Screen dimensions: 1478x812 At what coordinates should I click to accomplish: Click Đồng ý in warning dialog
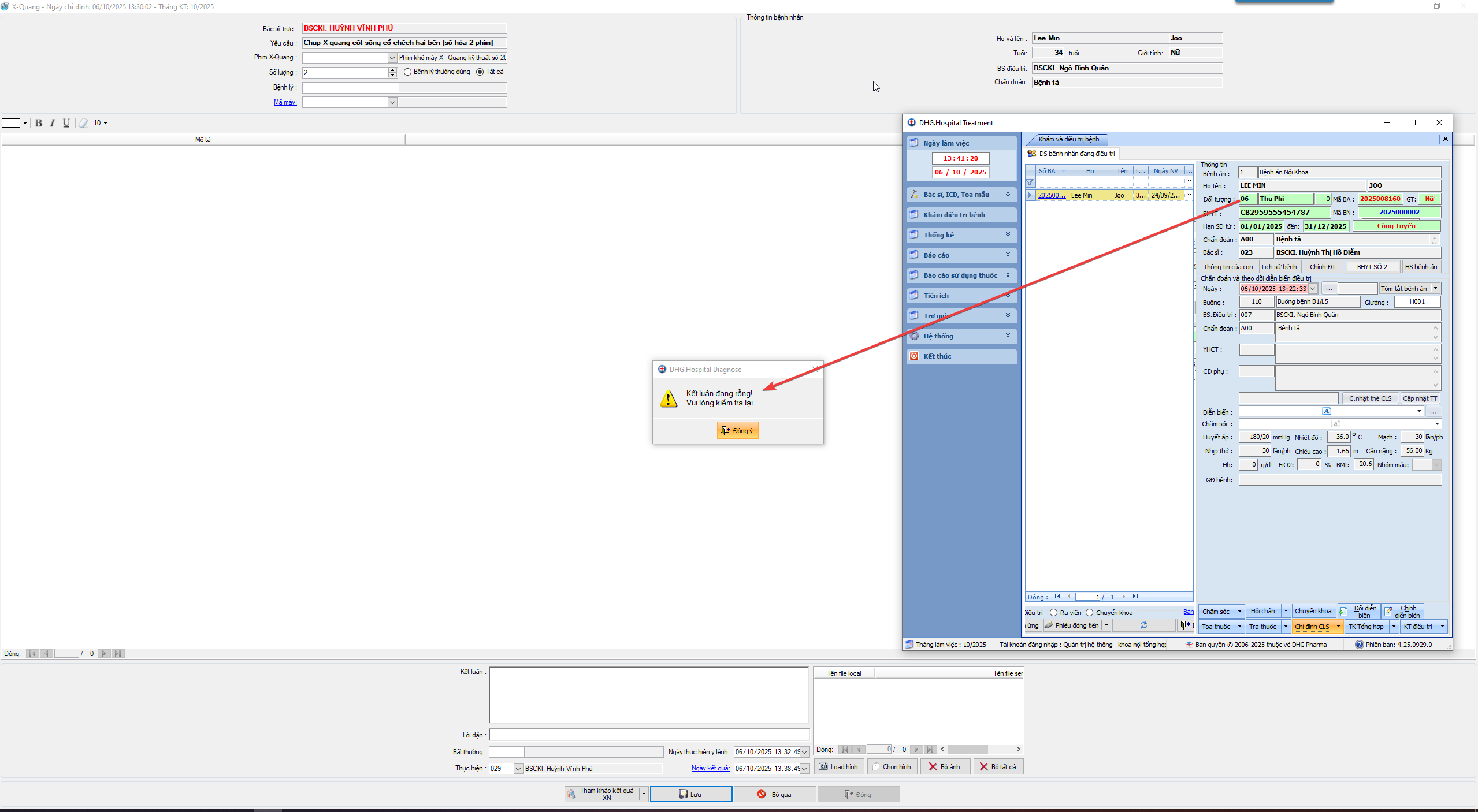point(737,430)
